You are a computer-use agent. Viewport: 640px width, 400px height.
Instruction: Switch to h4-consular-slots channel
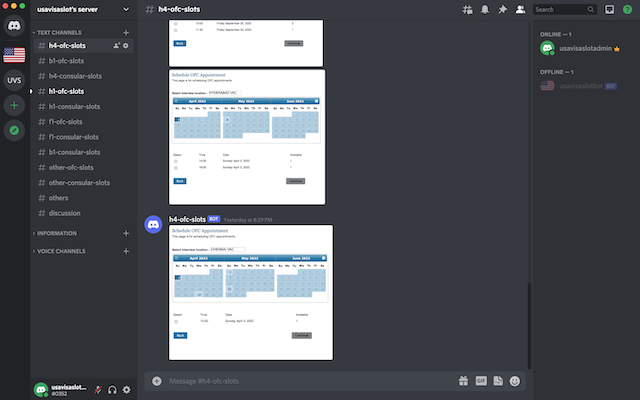(x=83, y=76)
